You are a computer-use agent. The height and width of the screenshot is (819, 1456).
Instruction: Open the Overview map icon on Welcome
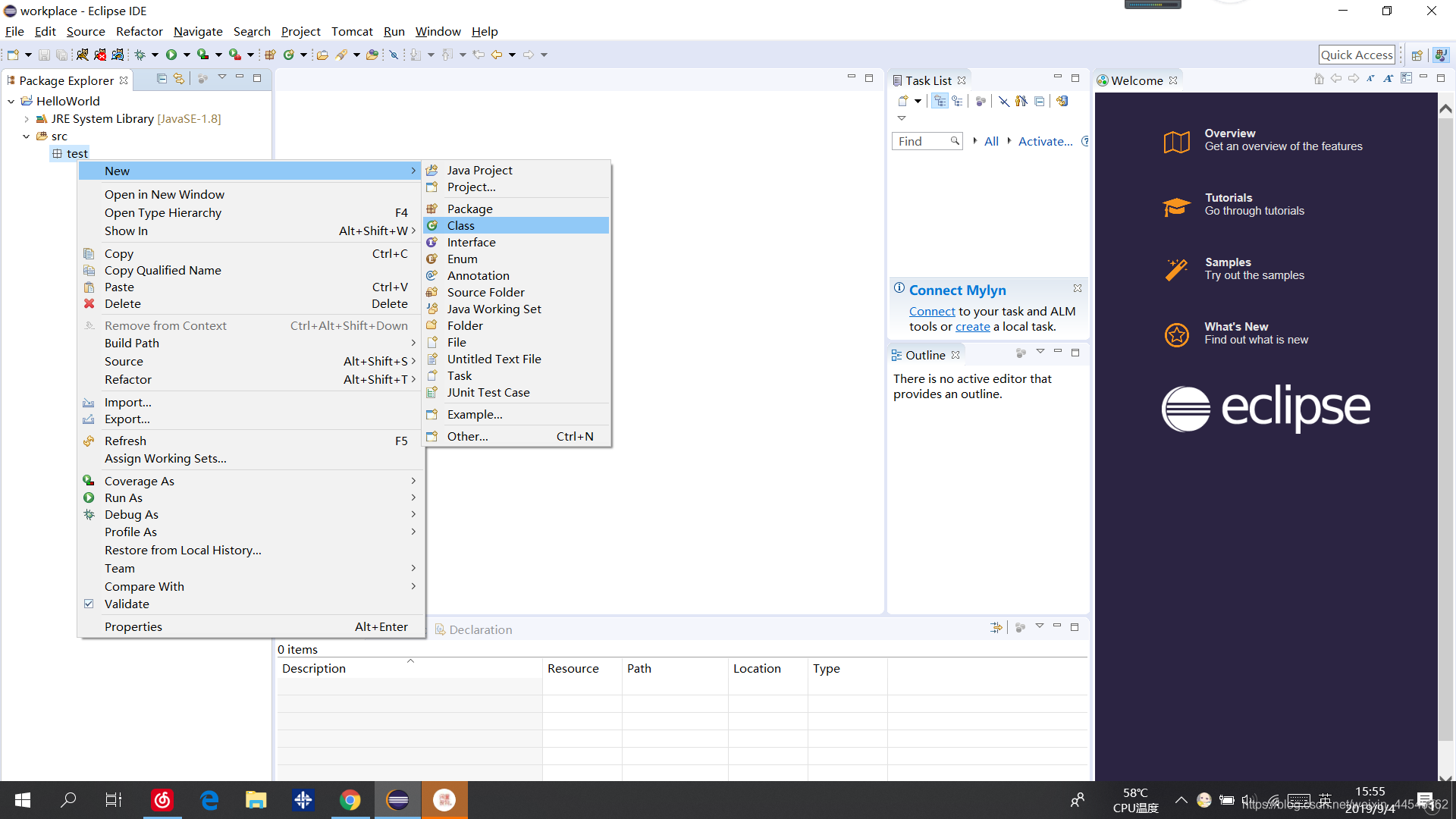[x=1176, y=141]
